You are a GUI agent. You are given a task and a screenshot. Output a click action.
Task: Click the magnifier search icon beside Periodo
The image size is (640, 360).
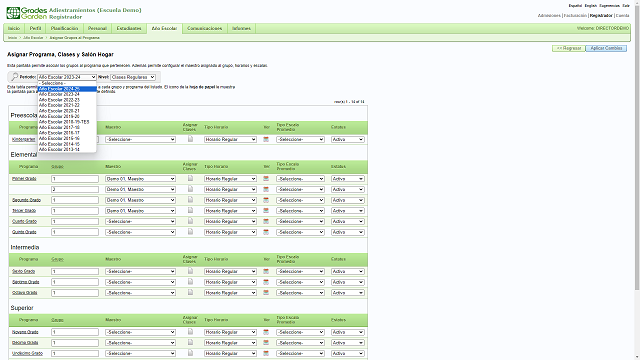(x=14, y=77)
